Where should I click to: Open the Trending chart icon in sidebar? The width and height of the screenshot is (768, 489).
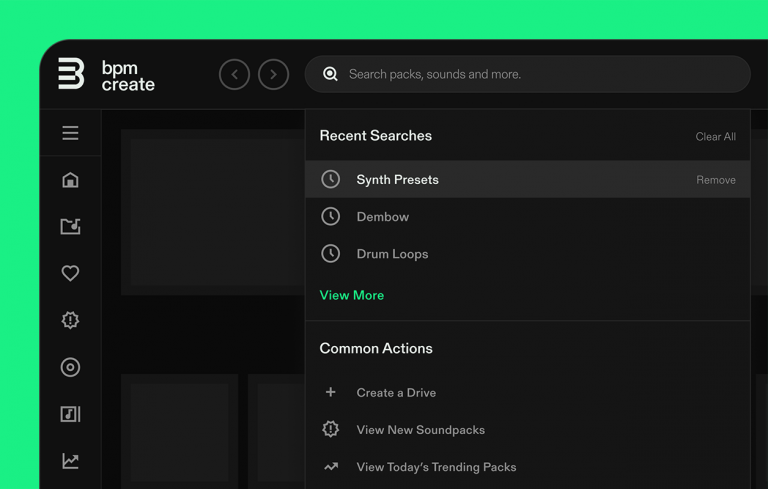point(70,461)
